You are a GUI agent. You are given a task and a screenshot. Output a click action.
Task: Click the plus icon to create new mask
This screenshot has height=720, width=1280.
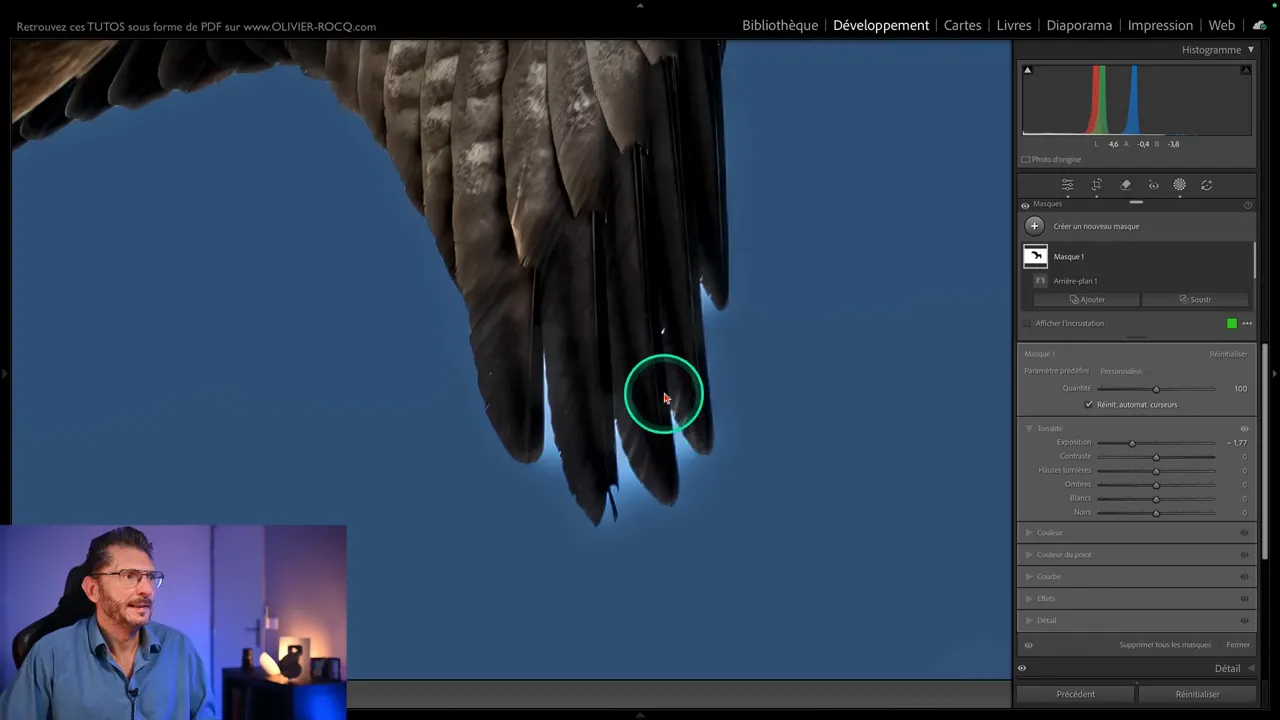[x=1035, y=226]
